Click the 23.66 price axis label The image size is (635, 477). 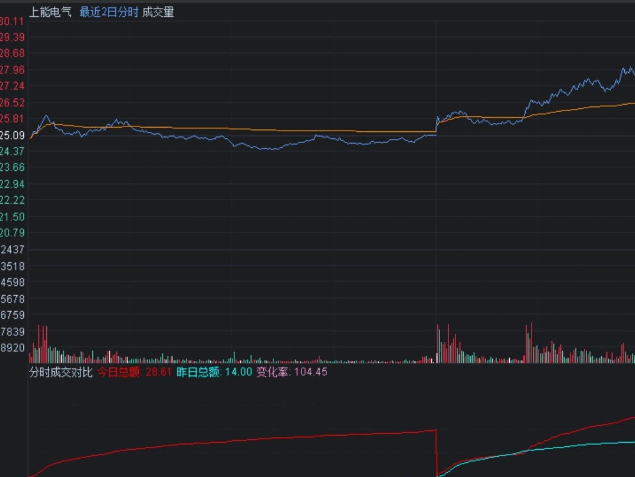(x=12, y=168)
